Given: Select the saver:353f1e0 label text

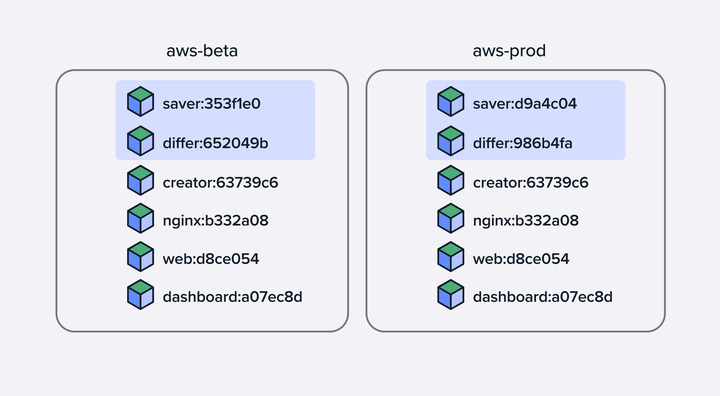Looking at the screenshot, I should point(212,104).
